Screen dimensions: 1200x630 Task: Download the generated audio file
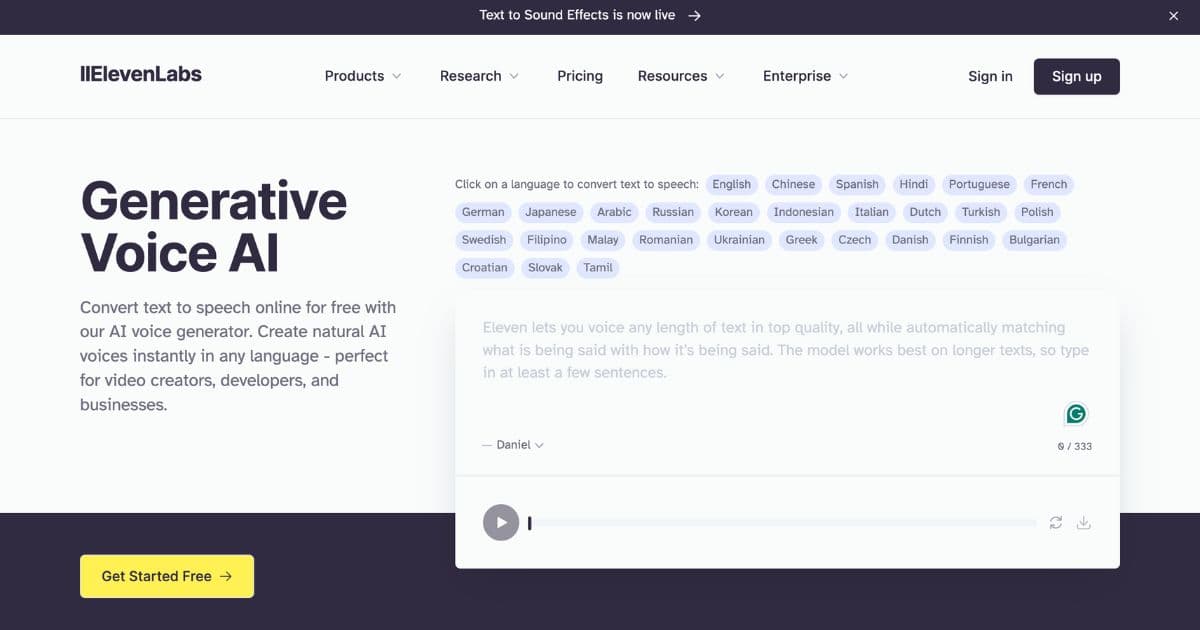pos(1083,522)
